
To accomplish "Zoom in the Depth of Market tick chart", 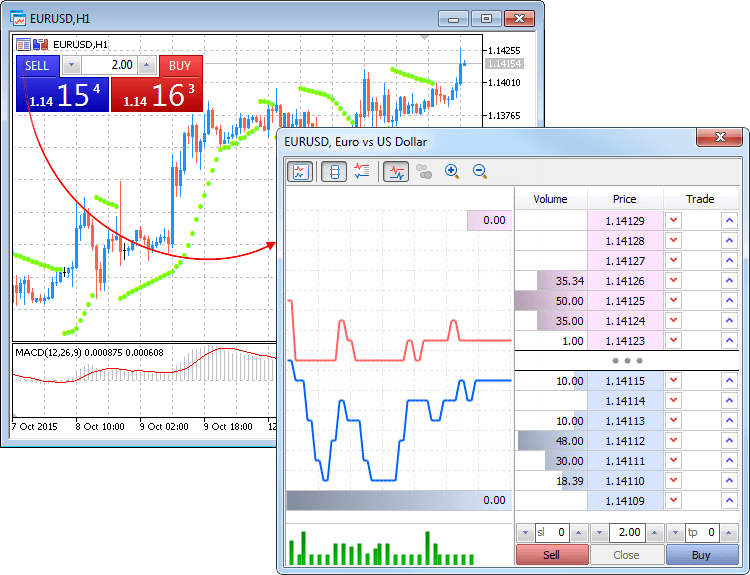I will 452,171.
